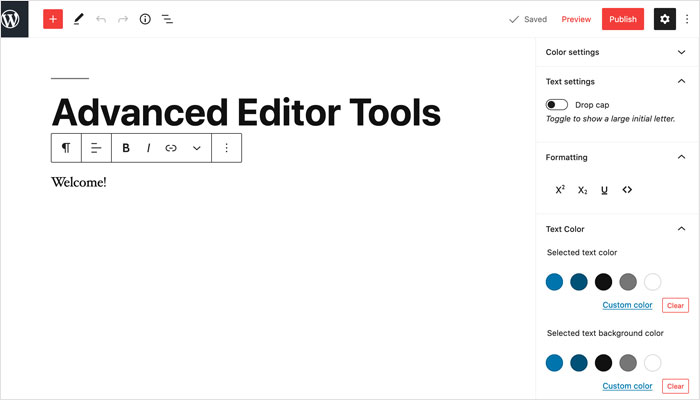Open text alignment options in block toolbar
700x400 pixels.
coord(96,148)
